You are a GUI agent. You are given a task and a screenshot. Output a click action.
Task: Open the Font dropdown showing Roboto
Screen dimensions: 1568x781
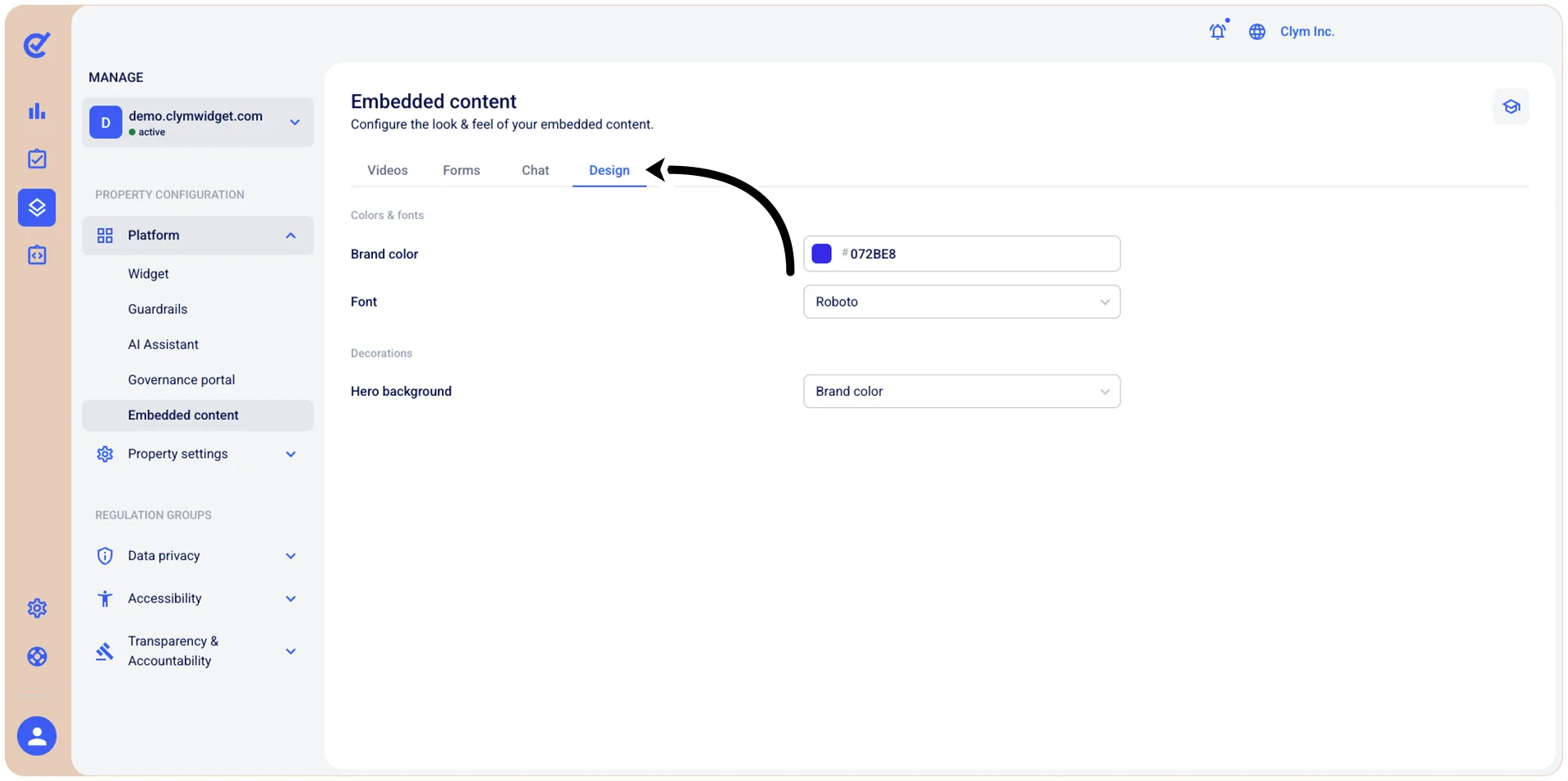coord(962,302)
